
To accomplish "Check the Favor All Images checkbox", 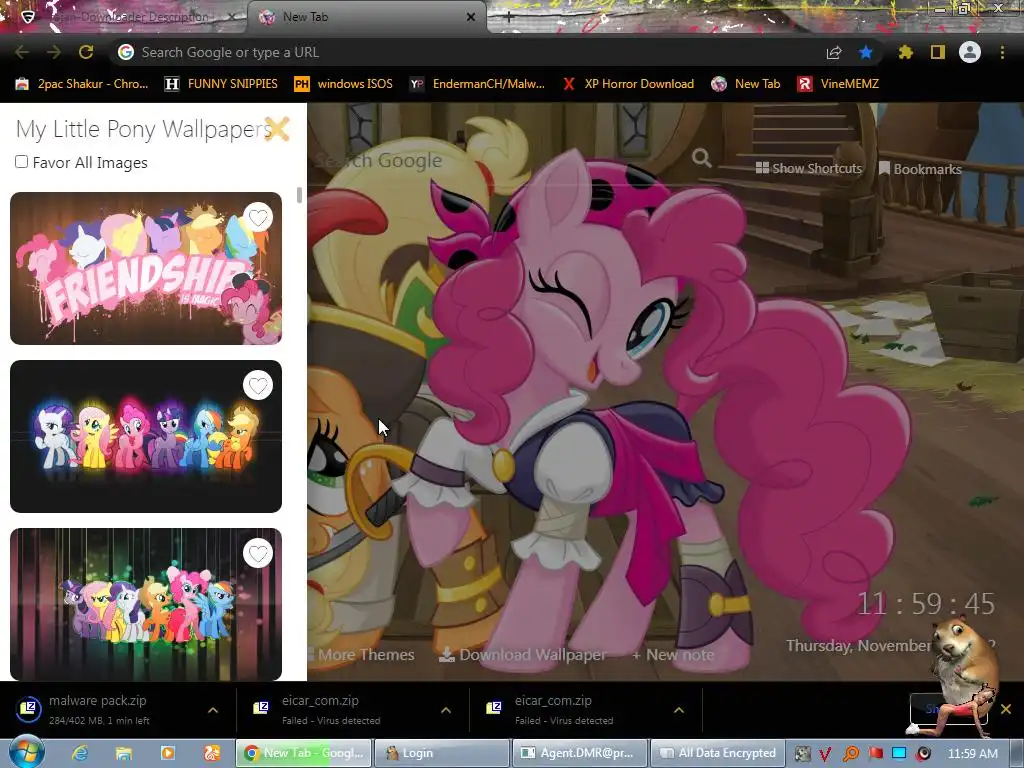I will point(22,162).
